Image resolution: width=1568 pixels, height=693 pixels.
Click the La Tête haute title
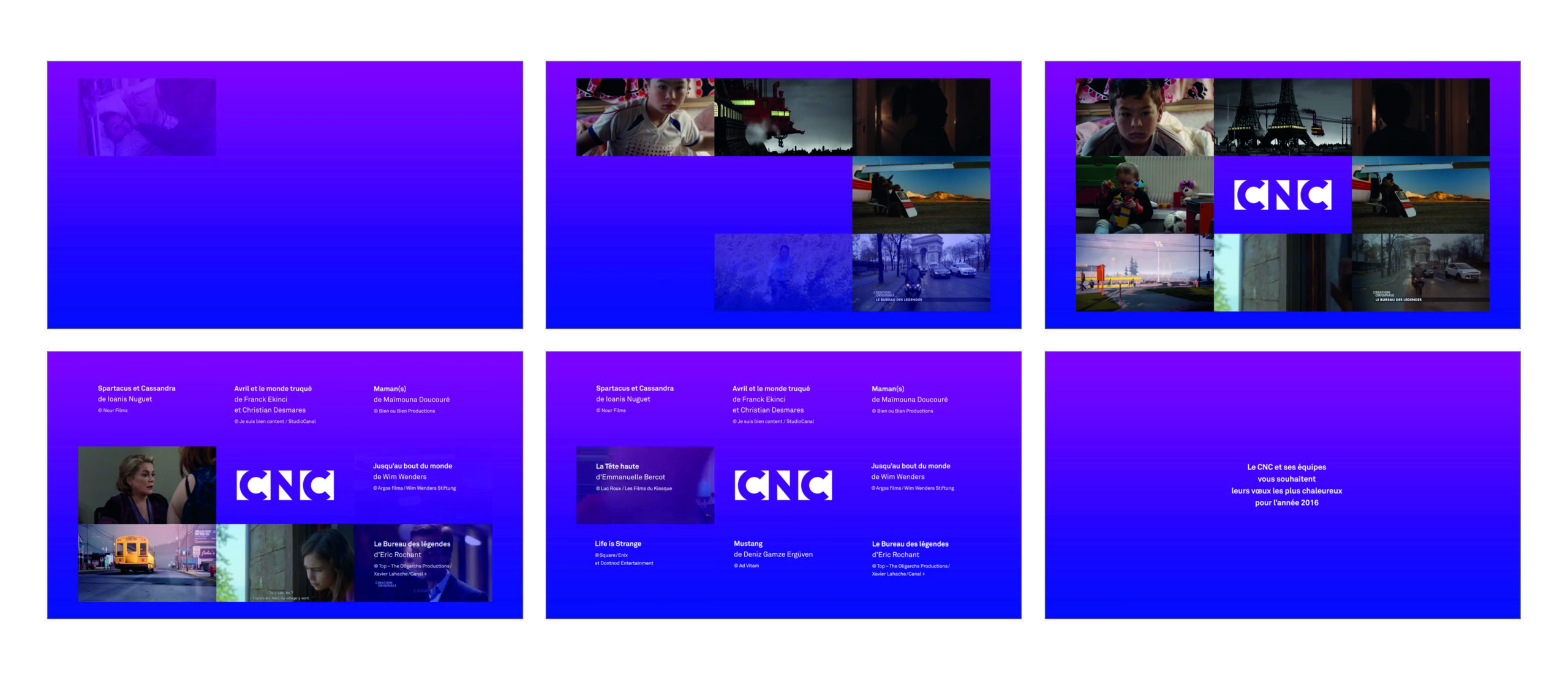pos(617,466)
